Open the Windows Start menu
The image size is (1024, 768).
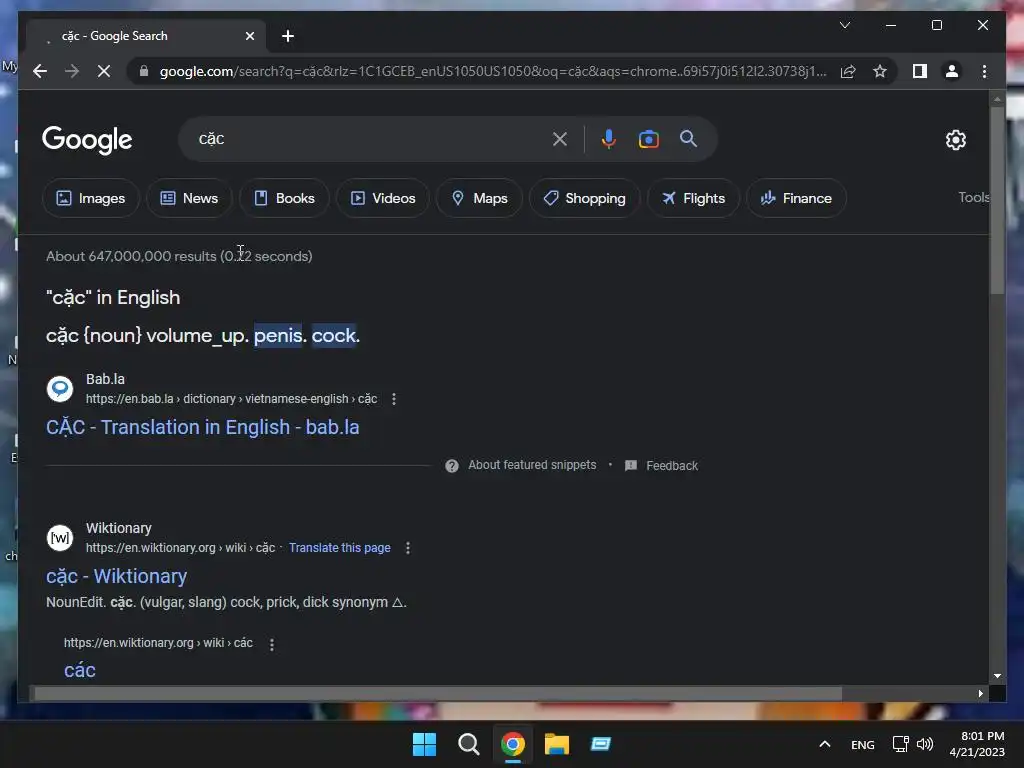click(x=424, y=744)
